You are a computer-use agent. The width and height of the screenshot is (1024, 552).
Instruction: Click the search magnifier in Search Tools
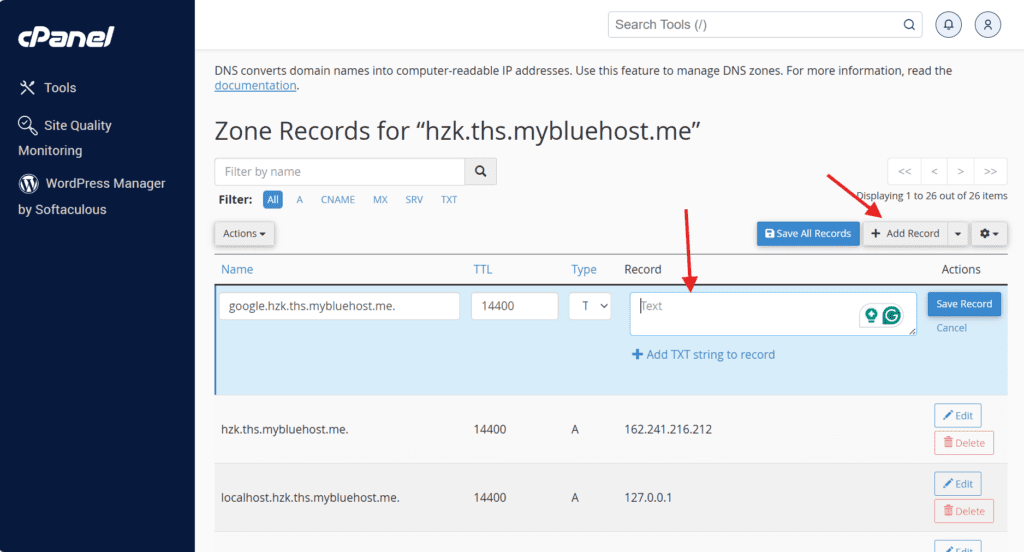(x=909, y=25)
